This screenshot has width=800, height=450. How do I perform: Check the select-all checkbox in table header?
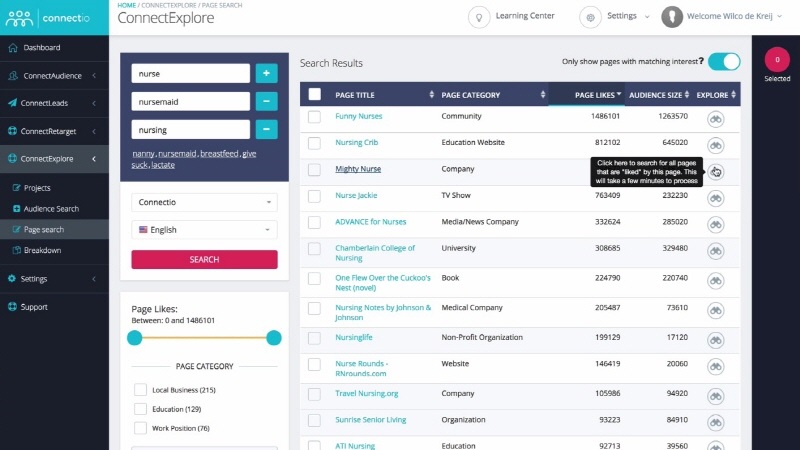315,94
